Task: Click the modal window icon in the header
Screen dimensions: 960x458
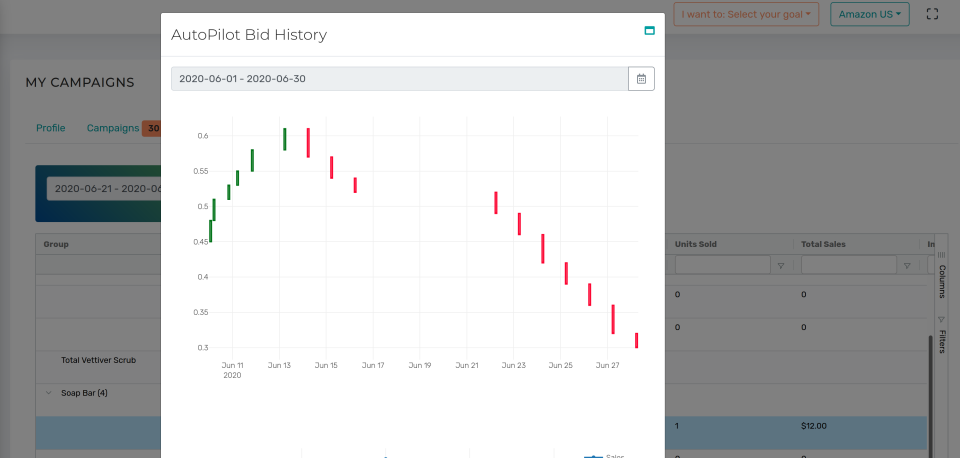Action: (x=649, y=31)
